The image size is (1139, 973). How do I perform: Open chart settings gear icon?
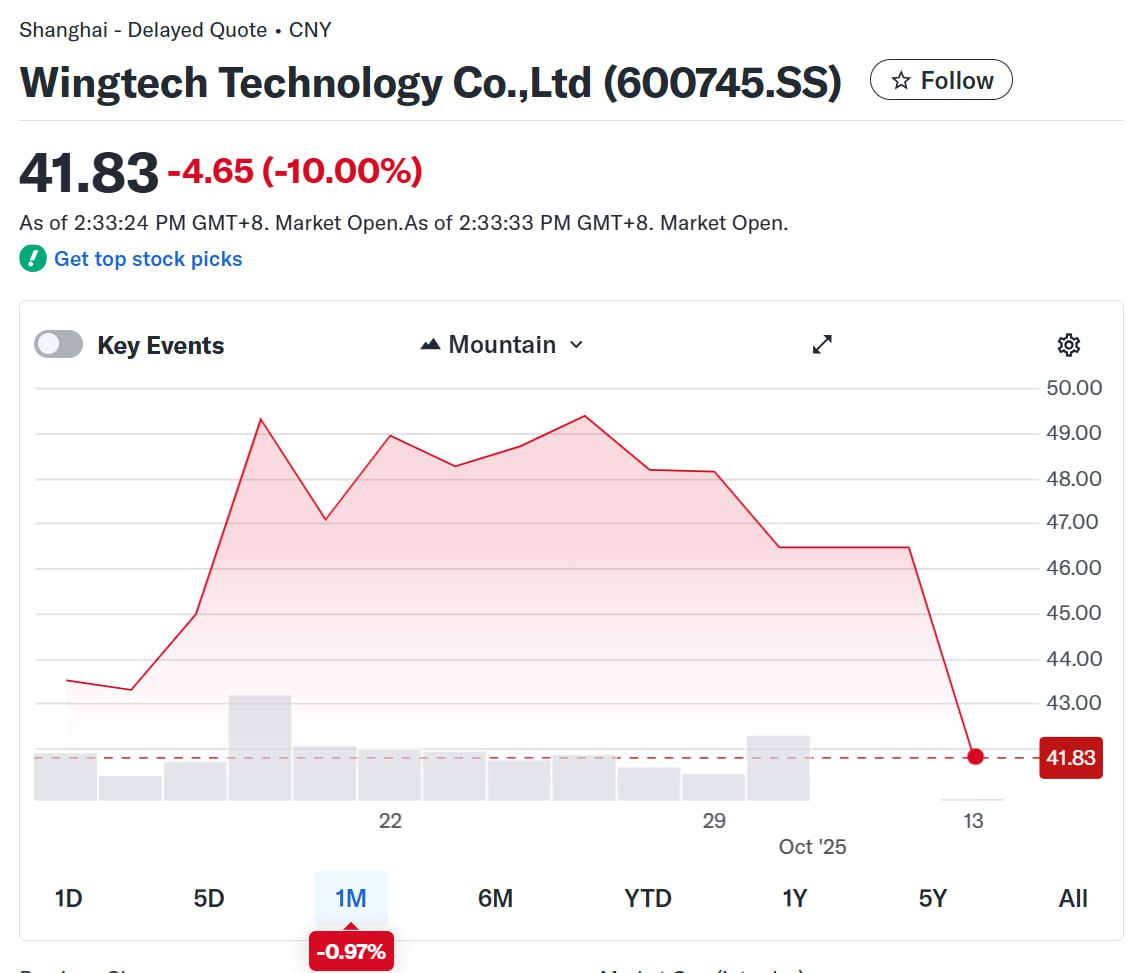pos(1068,345)
